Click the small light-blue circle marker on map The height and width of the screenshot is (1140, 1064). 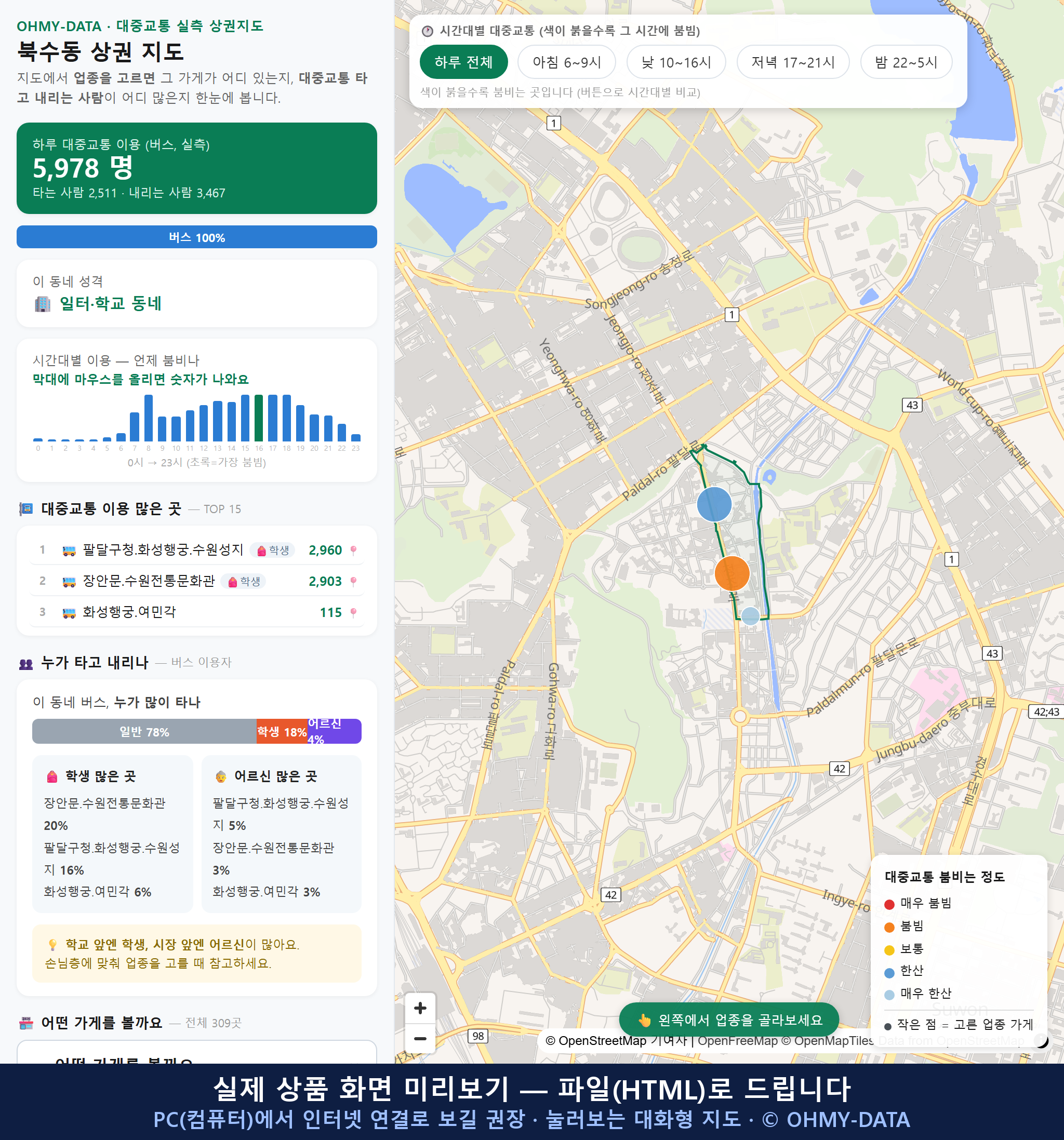click(x=750, y=616)
